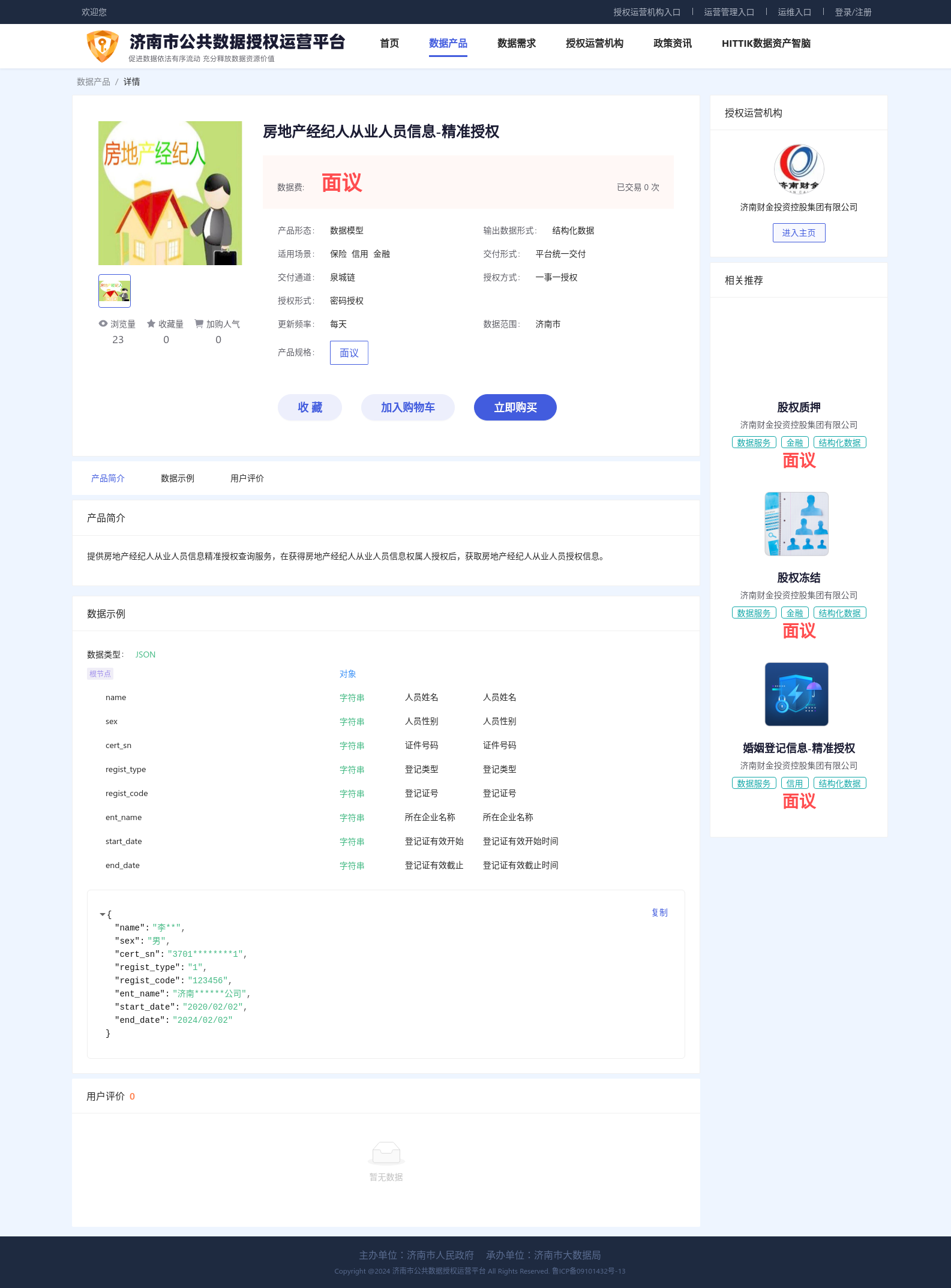Click the 泉城链 delivery channel value
This screenshot has height=1288, width=951.
tap(343, 277)
